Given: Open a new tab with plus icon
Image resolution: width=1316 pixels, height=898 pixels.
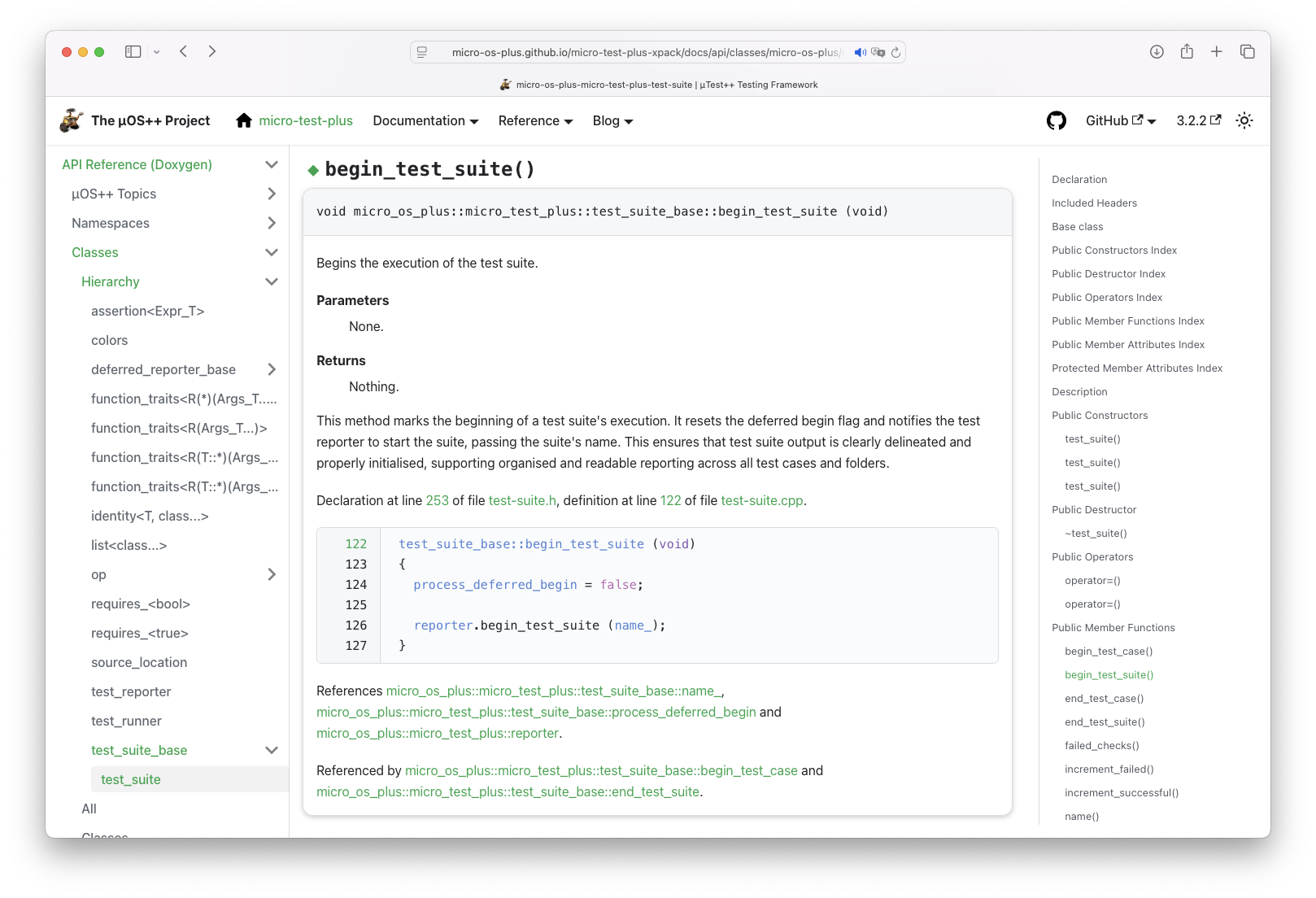Looking at the screenshot, I should 1217,51.
